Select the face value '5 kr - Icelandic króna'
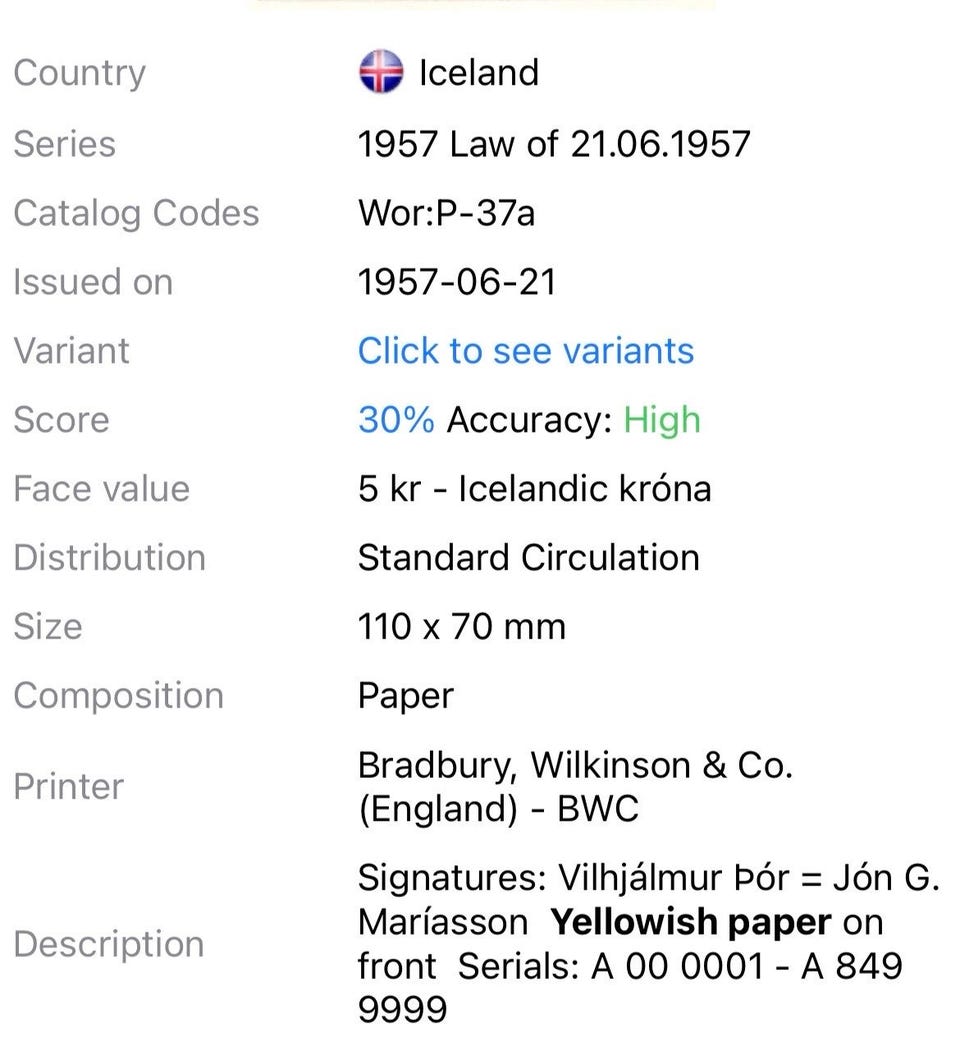 coord(535,489)
